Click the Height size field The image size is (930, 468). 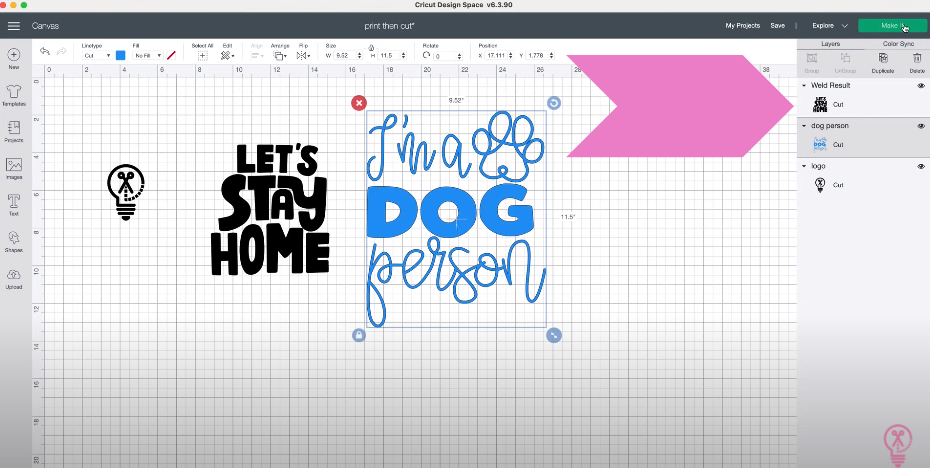point(388,55)
